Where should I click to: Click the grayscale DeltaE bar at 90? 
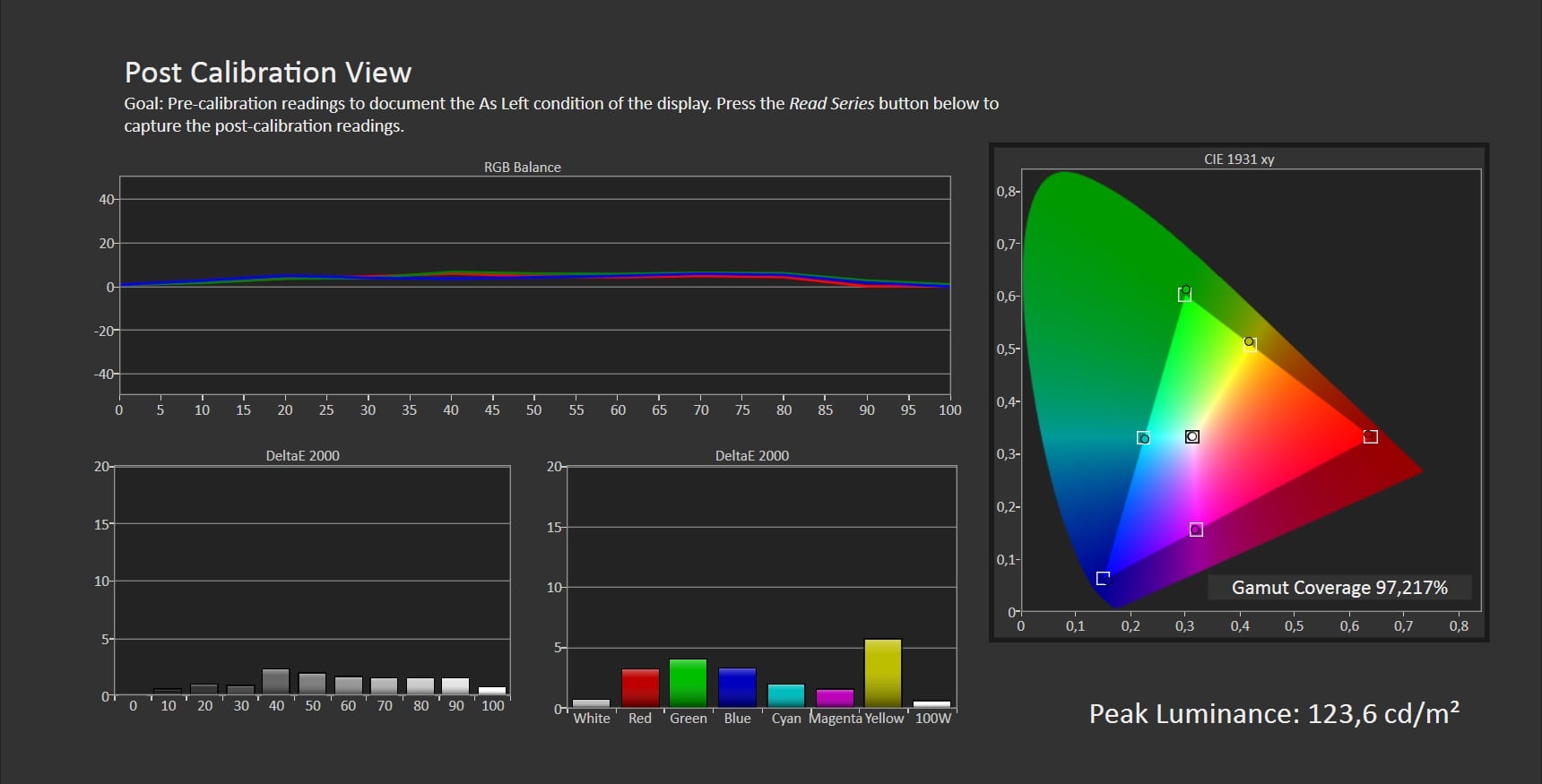455,686
